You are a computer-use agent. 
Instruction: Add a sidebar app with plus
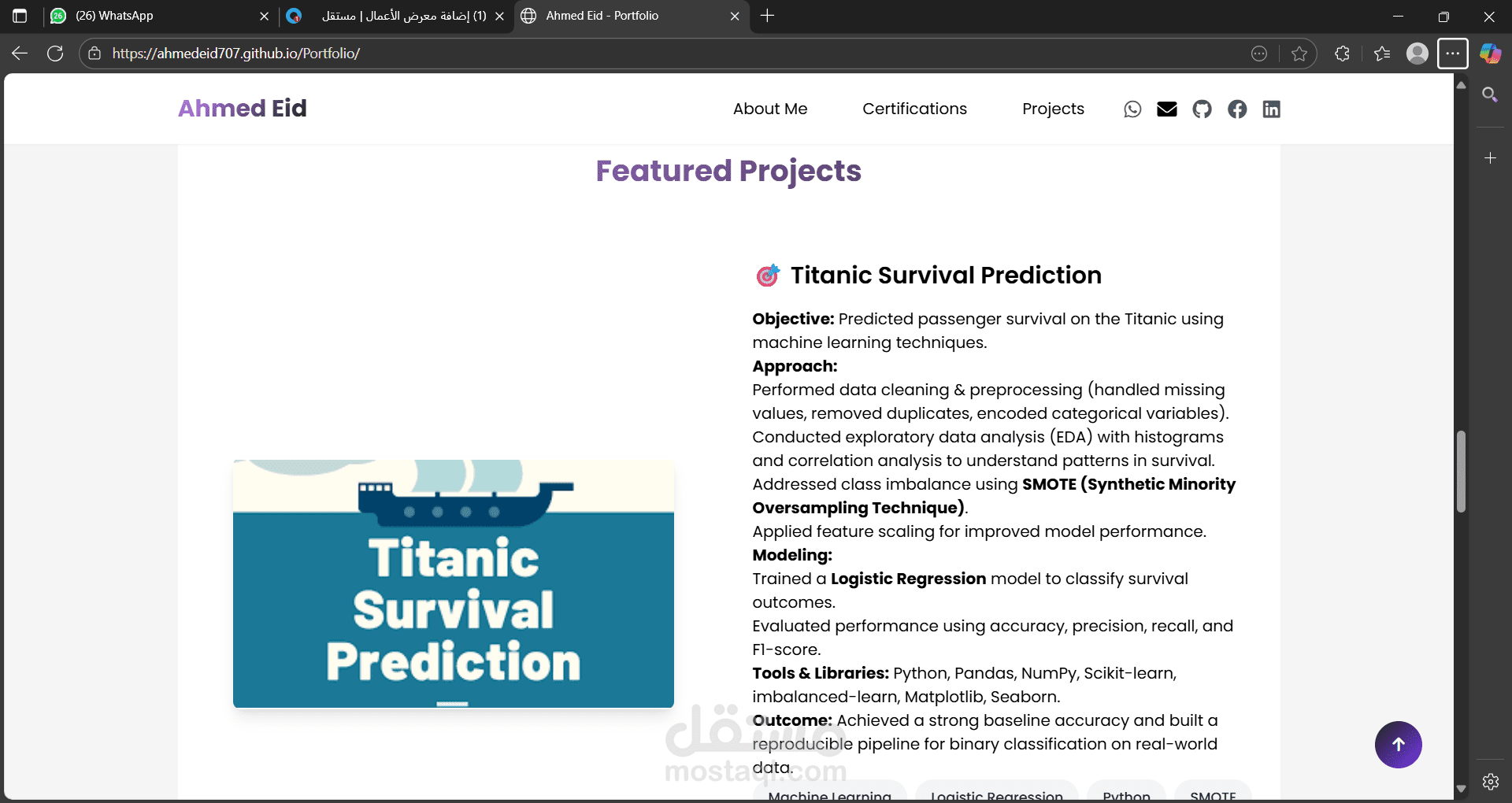1490,158
